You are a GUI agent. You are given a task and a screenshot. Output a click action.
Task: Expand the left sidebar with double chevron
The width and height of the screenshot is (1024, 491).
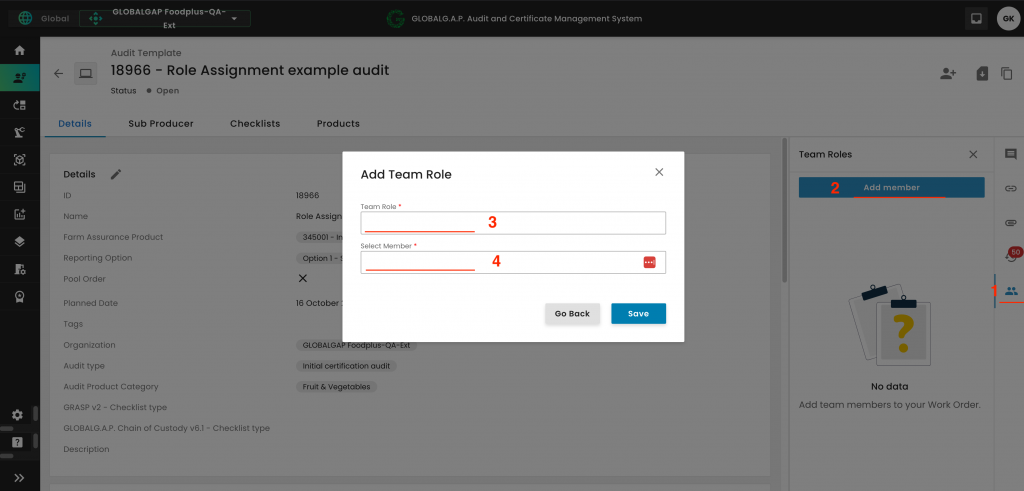[x=19, y=478]
